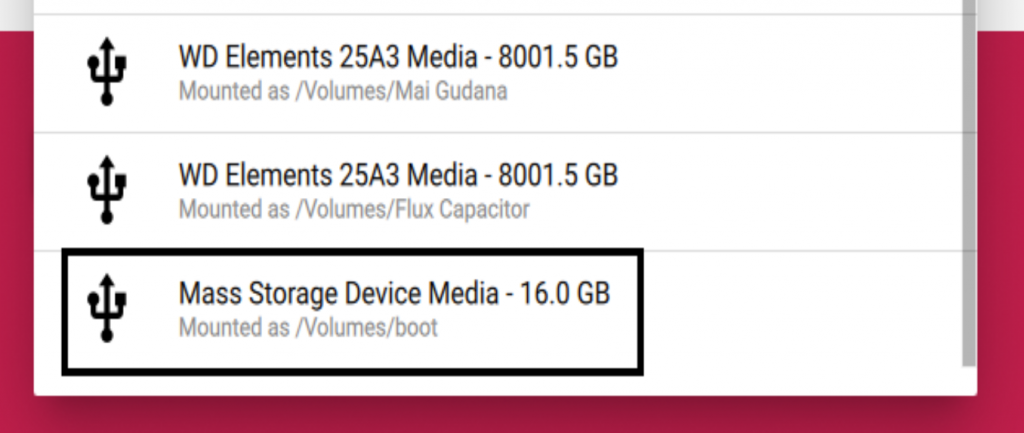The height and width of the screenshot is (433, 1024).
Task: Click 'Mounted as /Volumes/boot' subtitle text
Action: (x=308, y=328)
